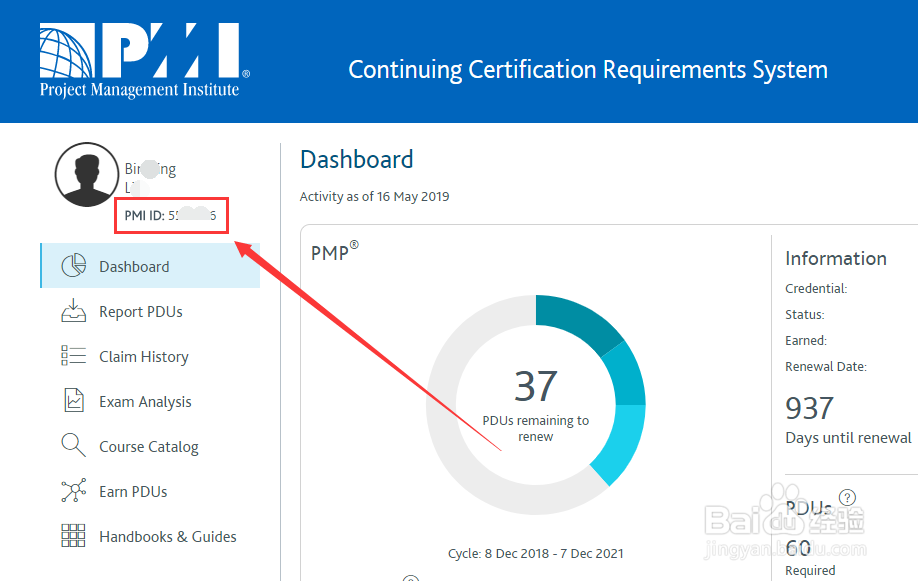Click the Handbooks & Guides grid icon
The height and width of the screenshot is (581, 918).
(74, 535)
